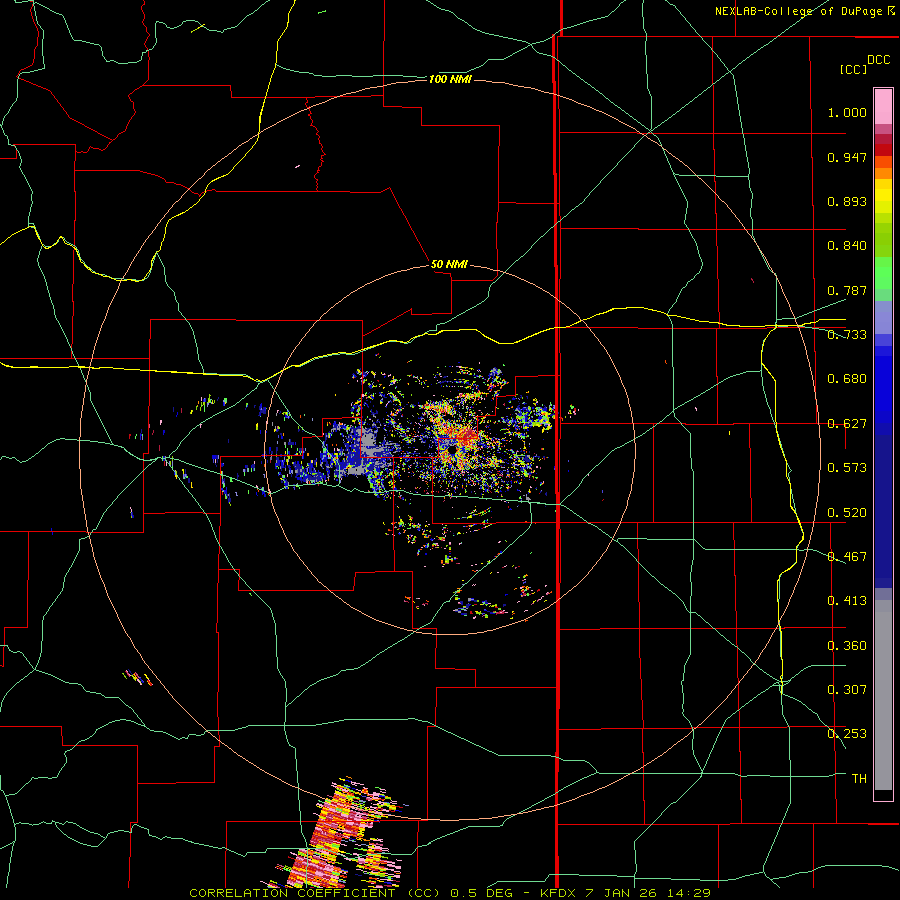The image size is (900, 900).
Task: Select the 0.840 legend value
Action: (x=847, y=246)
